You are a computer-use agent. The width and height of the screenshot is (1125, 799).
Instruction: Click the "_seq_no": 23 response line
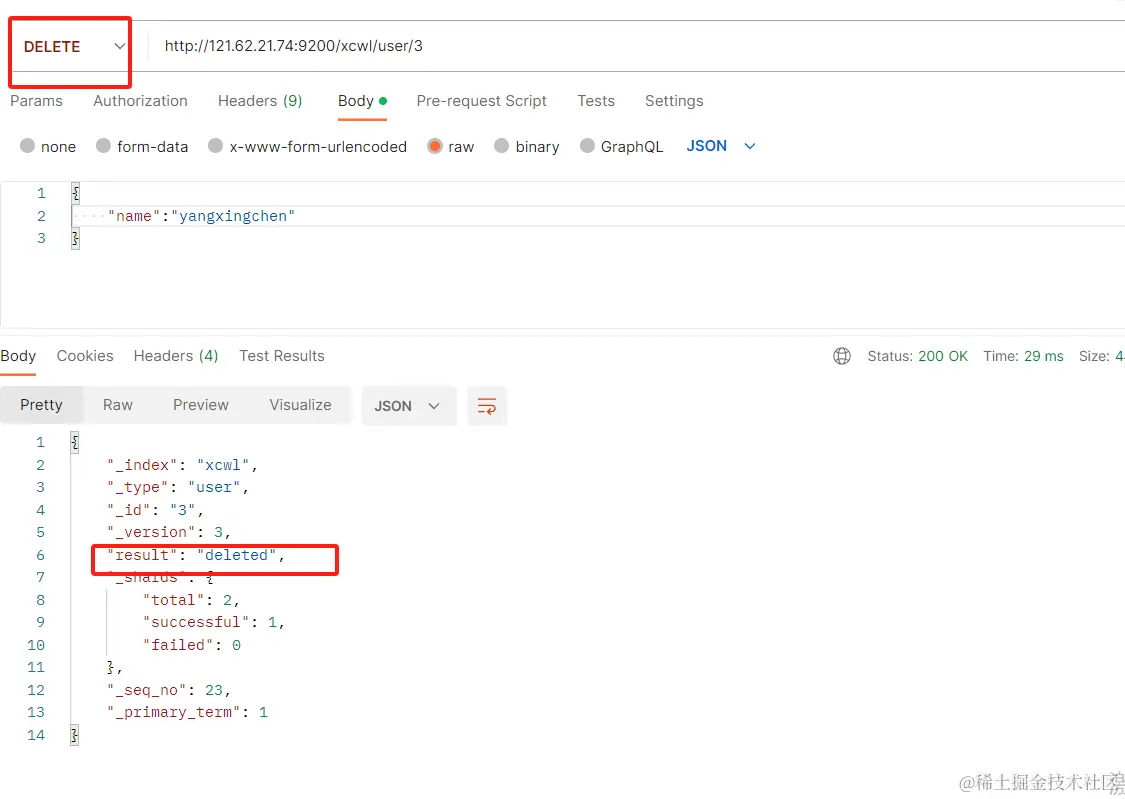click(169, 690)
